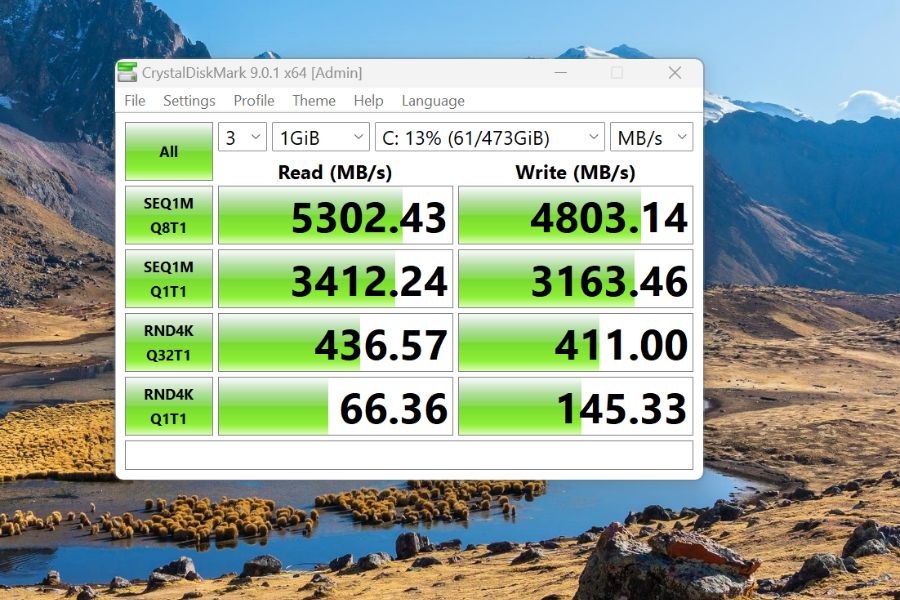Open the test size dropdown showing 1GiB
The width and height of the screenshot is (900, 600).
[x=320, y=137]
